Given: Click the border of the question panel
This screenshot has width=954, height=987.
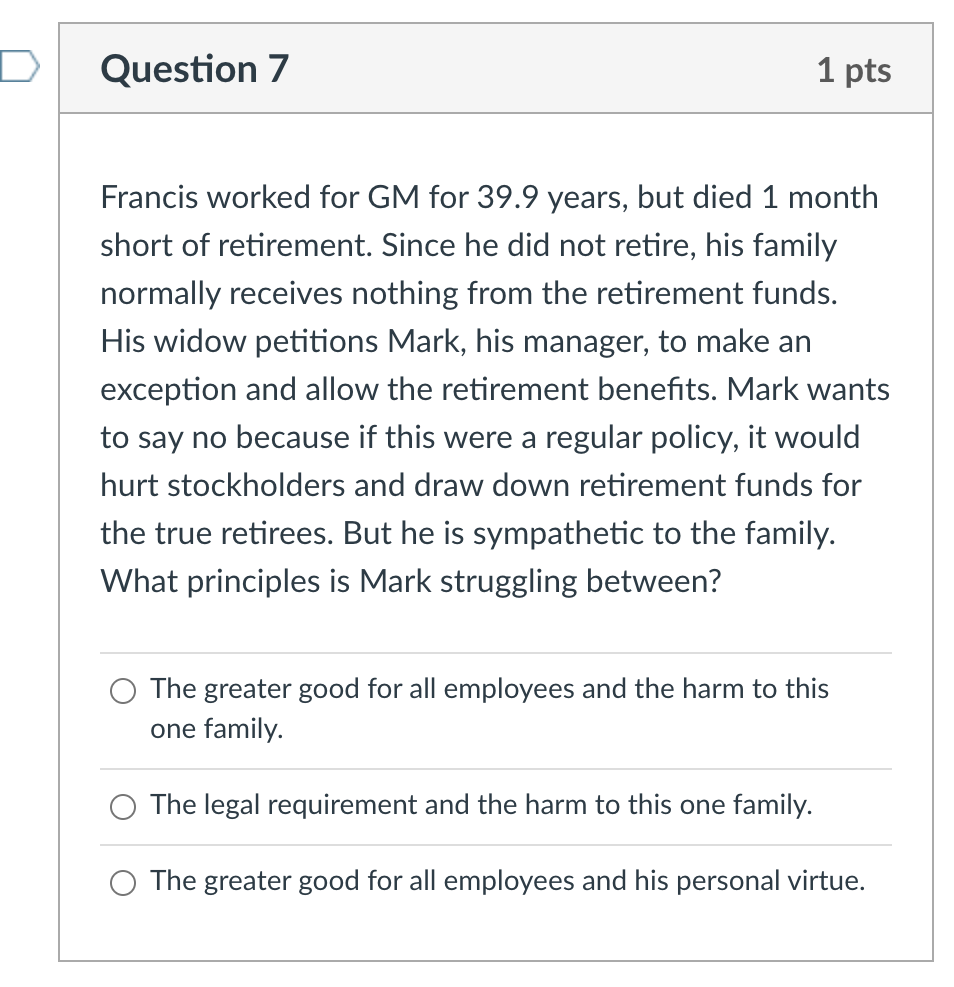Looking at the screenshot, I should (x=62, y=500).
